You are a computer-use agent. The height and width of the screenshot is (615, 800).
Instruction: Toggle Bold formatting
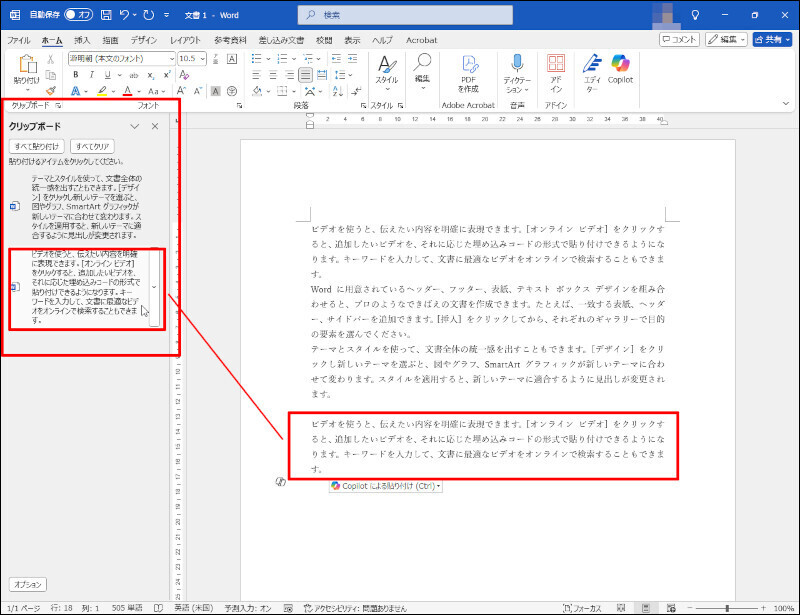[x=76, y=75]
